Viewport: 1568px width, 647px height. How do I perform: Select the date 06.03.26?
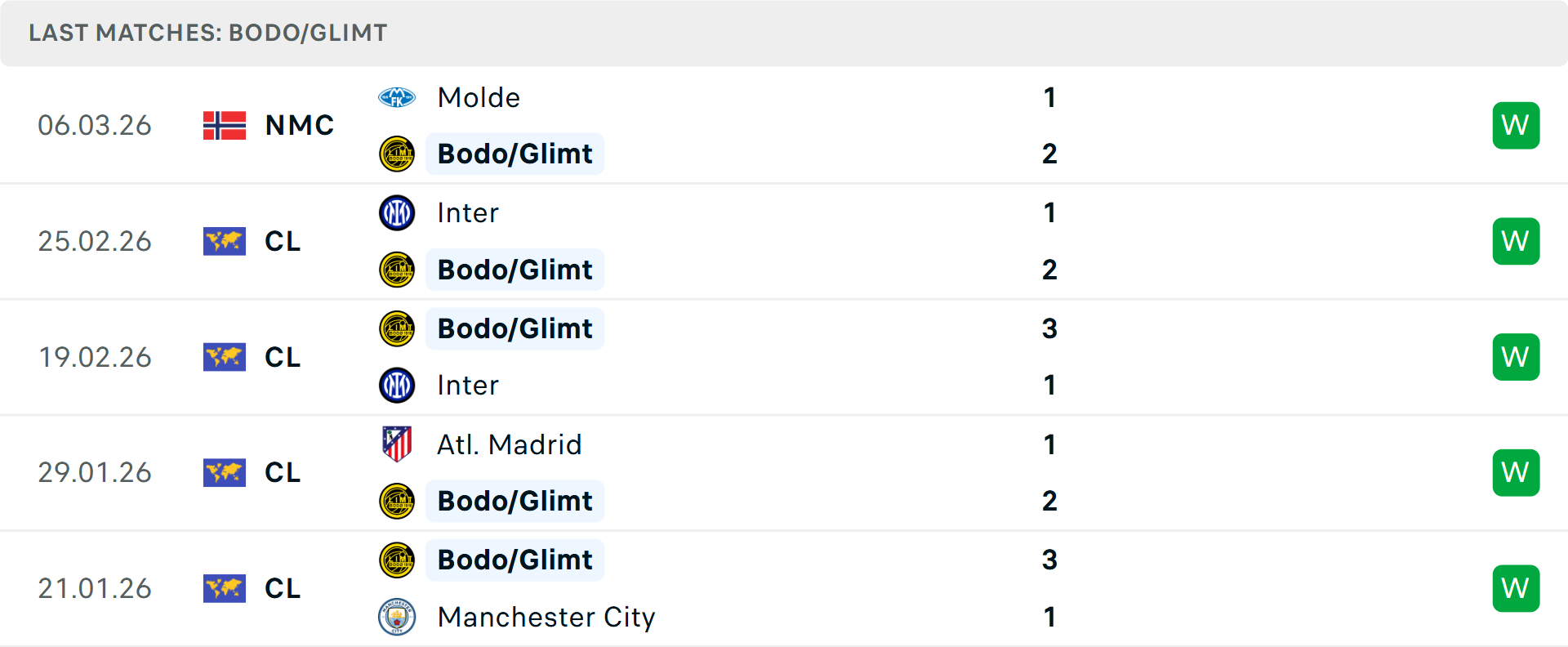click(x=95, y=125)
